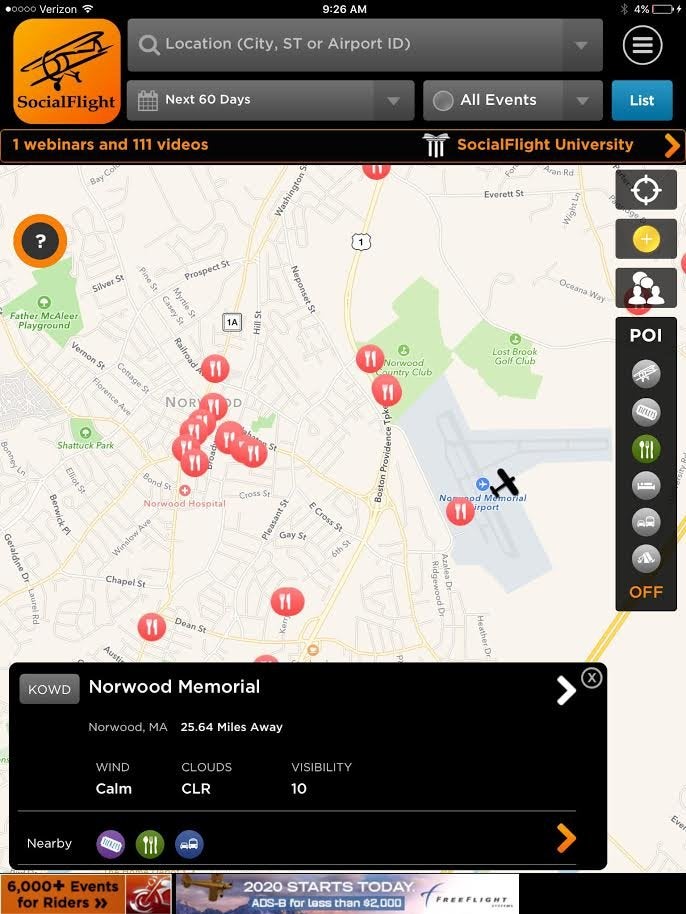This screenshot has height=914, width=686.
Task: Expand the location search dropdown arrow
Action: [581, 45]
